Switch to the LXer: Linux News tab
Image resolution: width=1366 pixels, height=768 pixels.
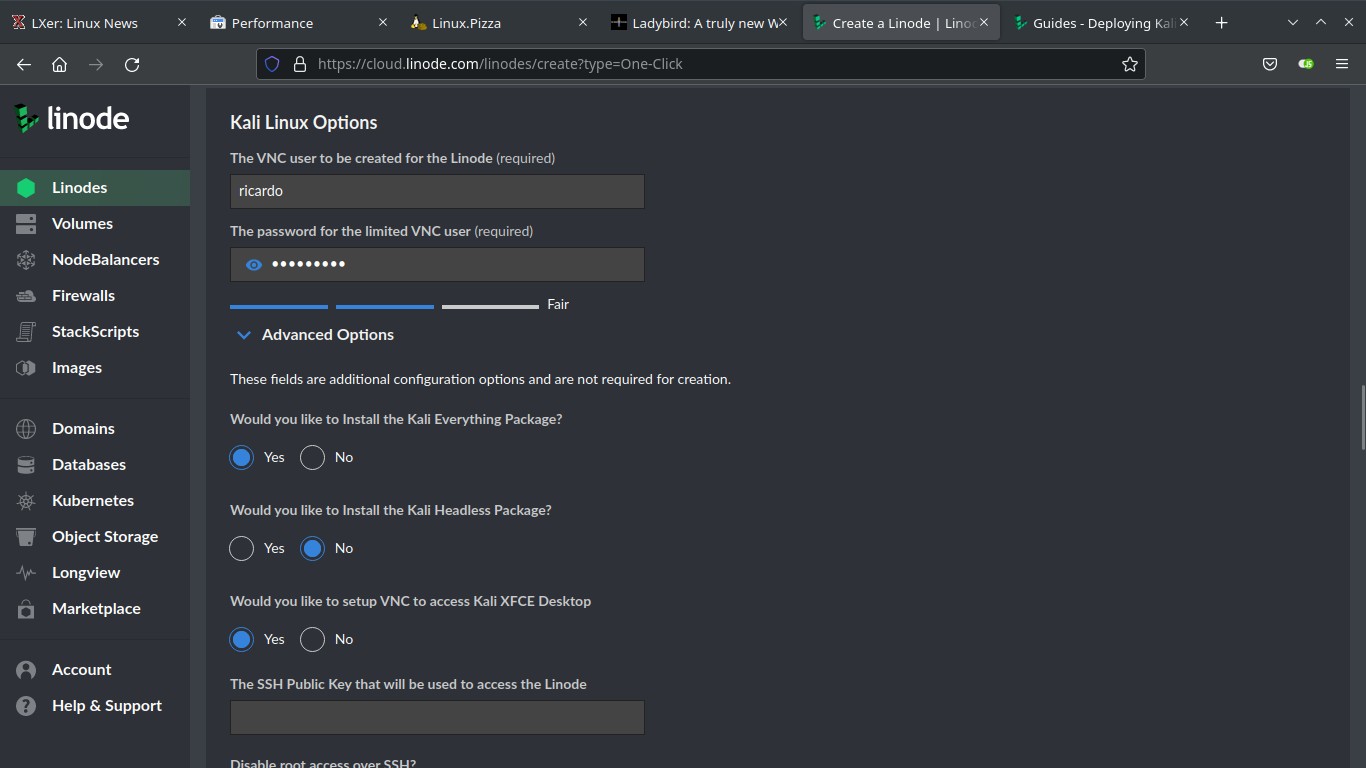tap(98, 23)
